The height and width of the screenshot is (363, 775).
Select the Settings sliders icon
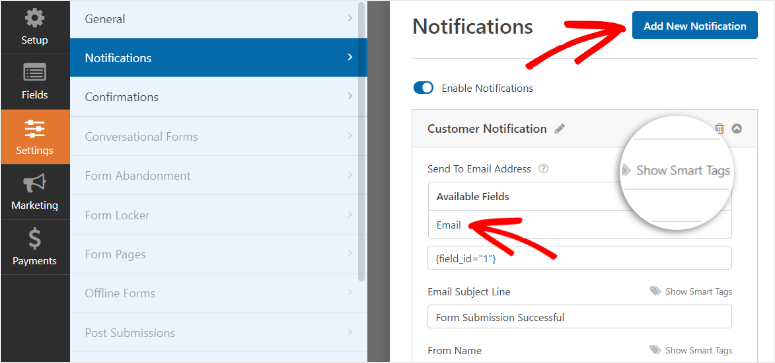click(x=35, y=129)
